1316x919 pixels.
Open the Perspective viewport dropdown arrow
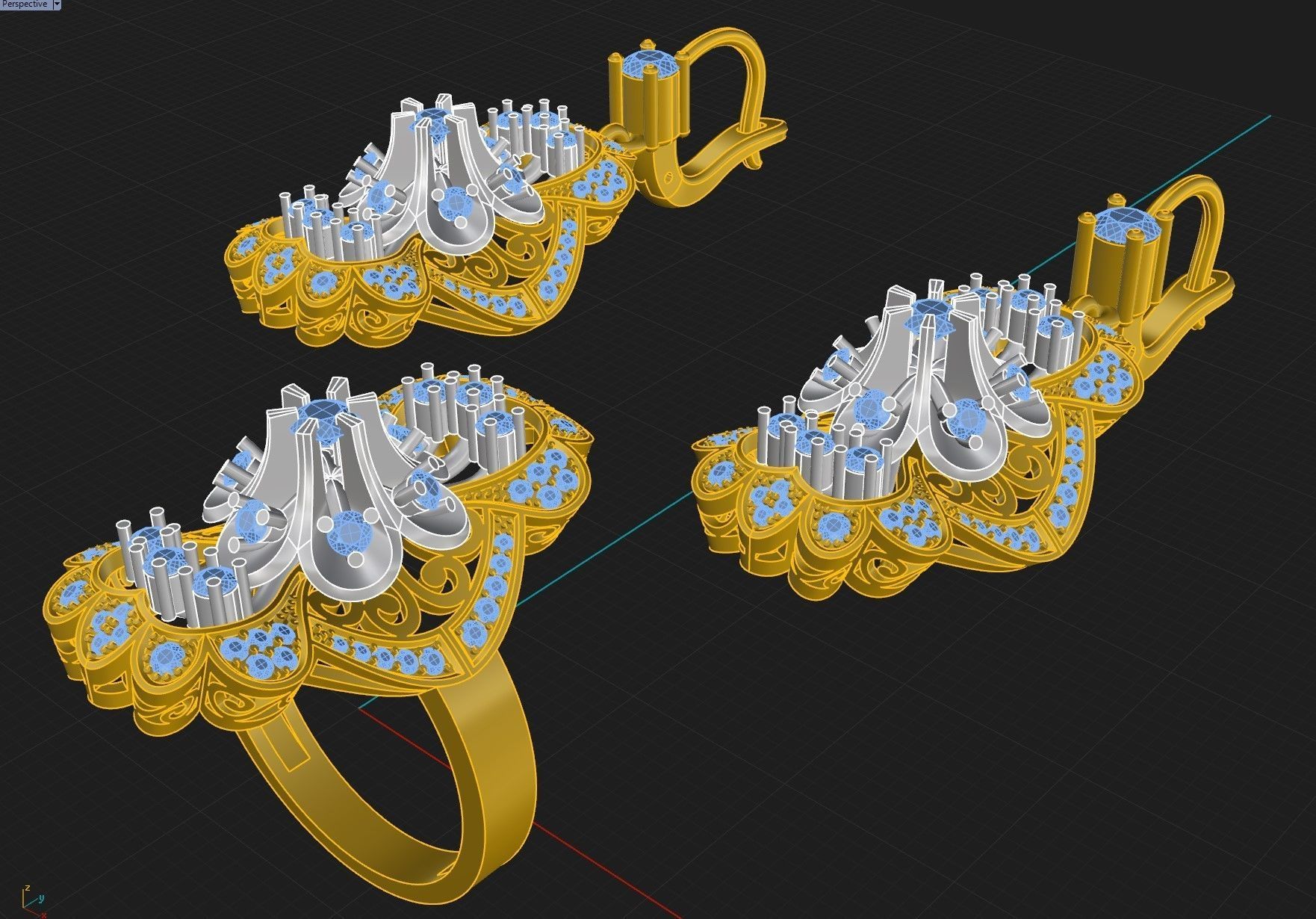click(x=58, y=4)
